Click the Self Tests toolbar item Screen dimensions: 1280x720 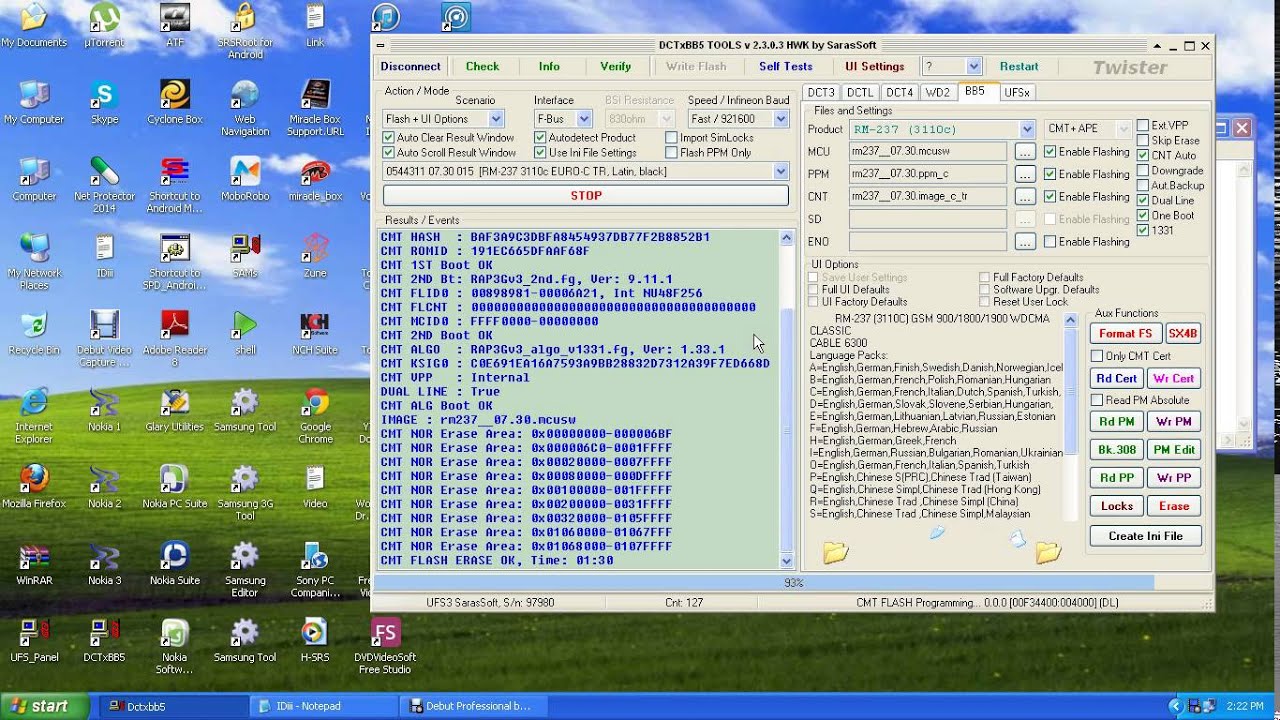point(786,67)
